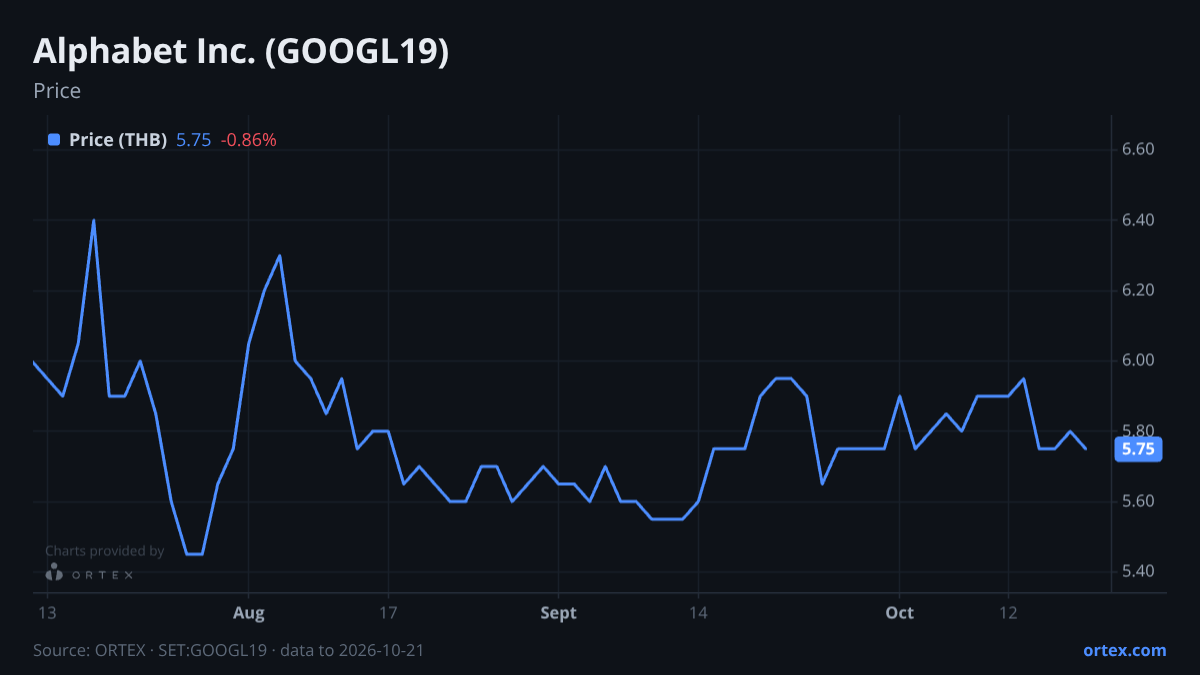Click the 5.80 y-axis label
Viewport: 1200px width, 675px height.
(1138, 431)
